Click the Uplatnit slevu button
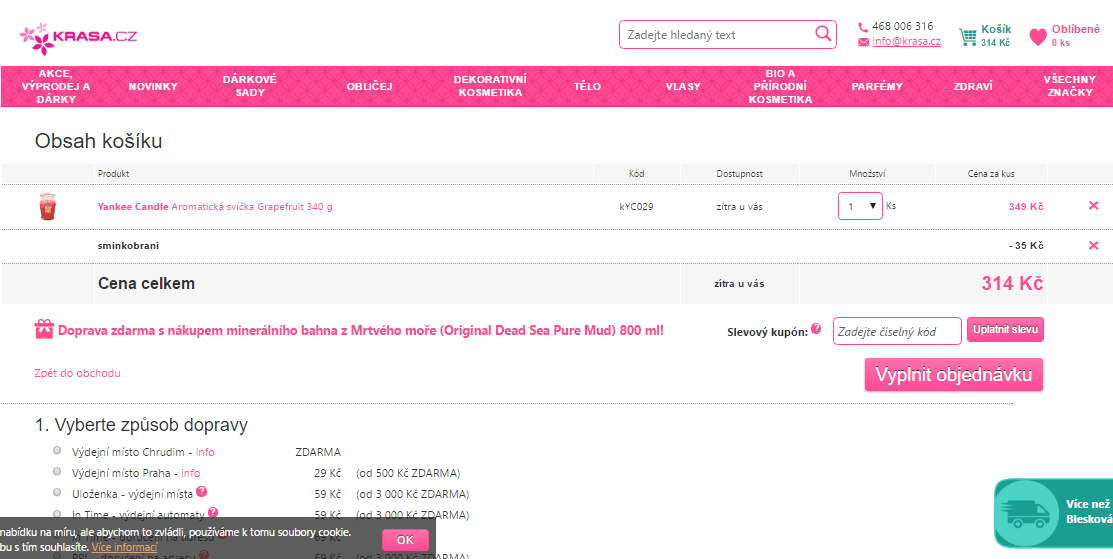 coord(1005,330)
